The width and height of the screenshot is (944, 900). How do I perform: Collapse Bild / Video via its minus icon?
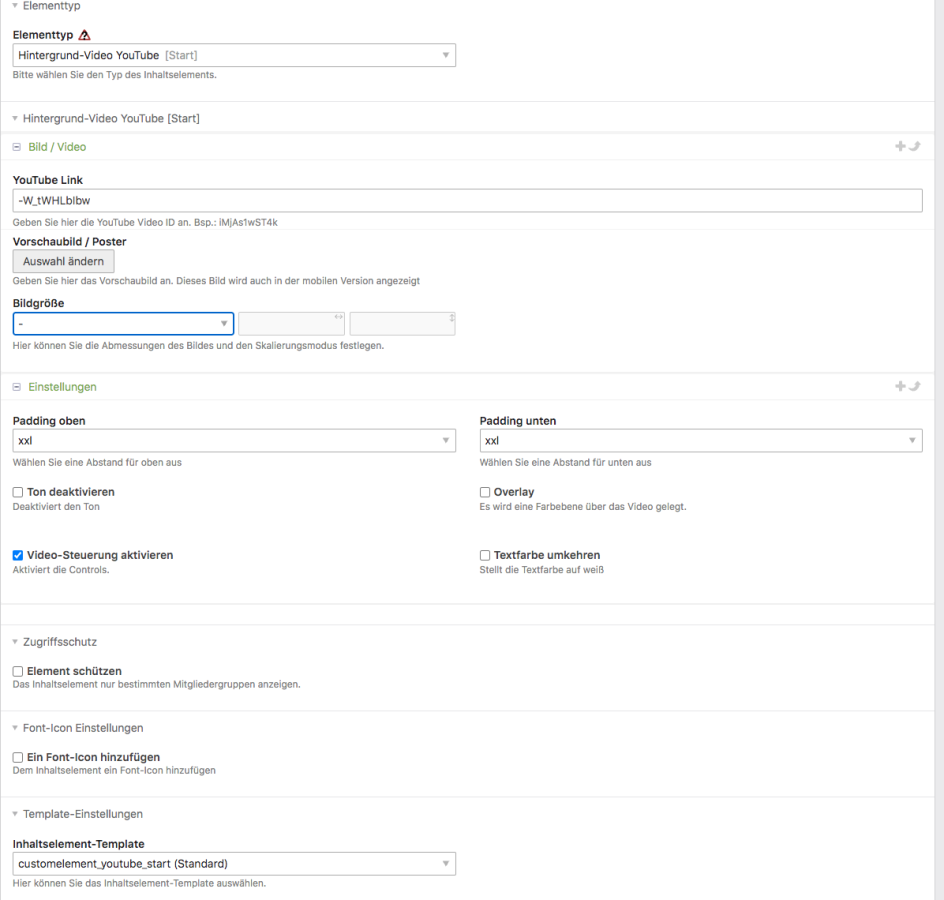(17, 147)
